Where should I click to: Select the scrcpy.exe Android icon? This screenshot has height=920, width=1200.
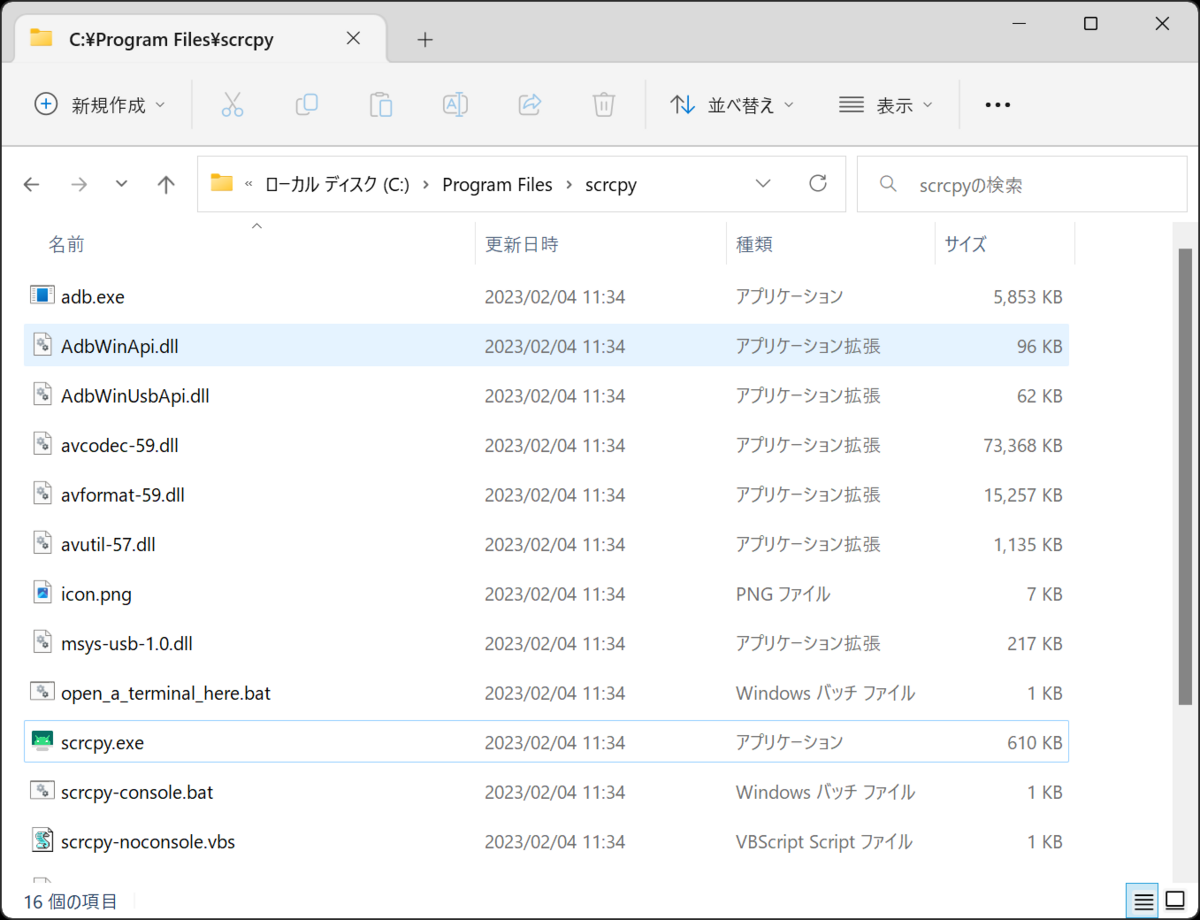click(42, 742)
